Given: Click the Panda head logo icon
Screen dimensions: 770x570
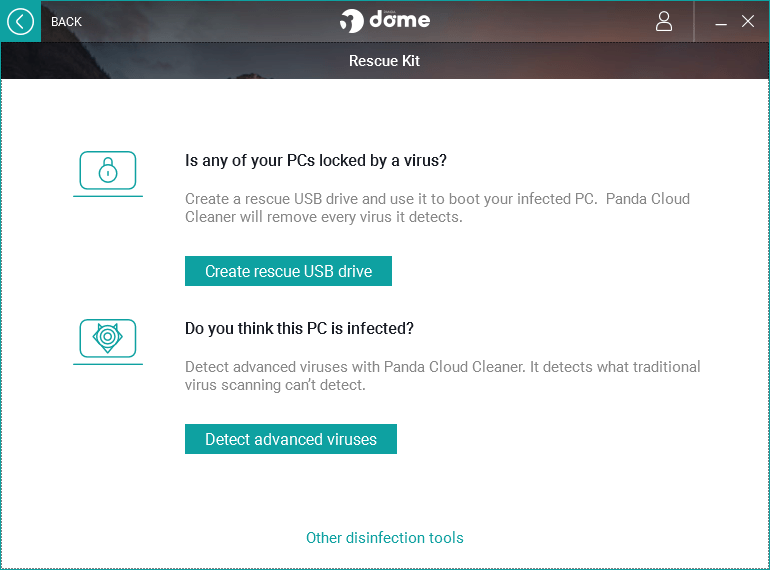Looking at the screenshot, I should [x=351, y=21].
